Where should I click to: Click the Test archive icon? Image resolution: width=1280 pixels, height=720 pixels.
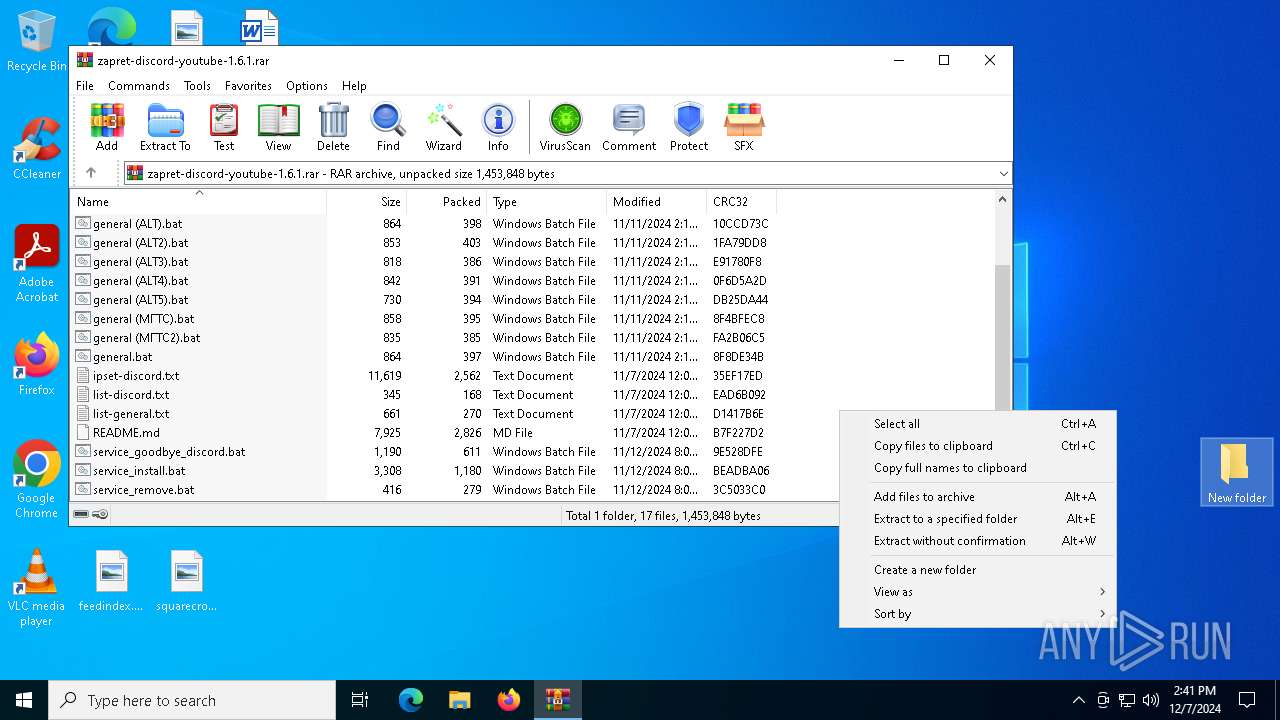(224, 127)
